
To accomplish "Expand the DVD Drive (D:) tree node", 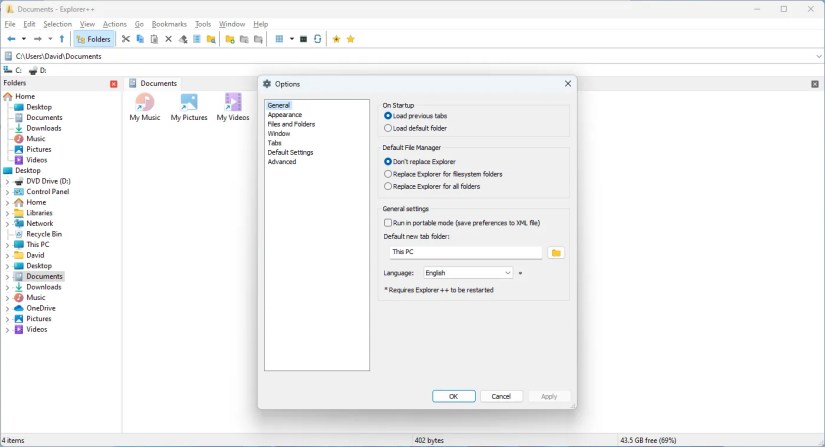I will [x=7, y=181].
